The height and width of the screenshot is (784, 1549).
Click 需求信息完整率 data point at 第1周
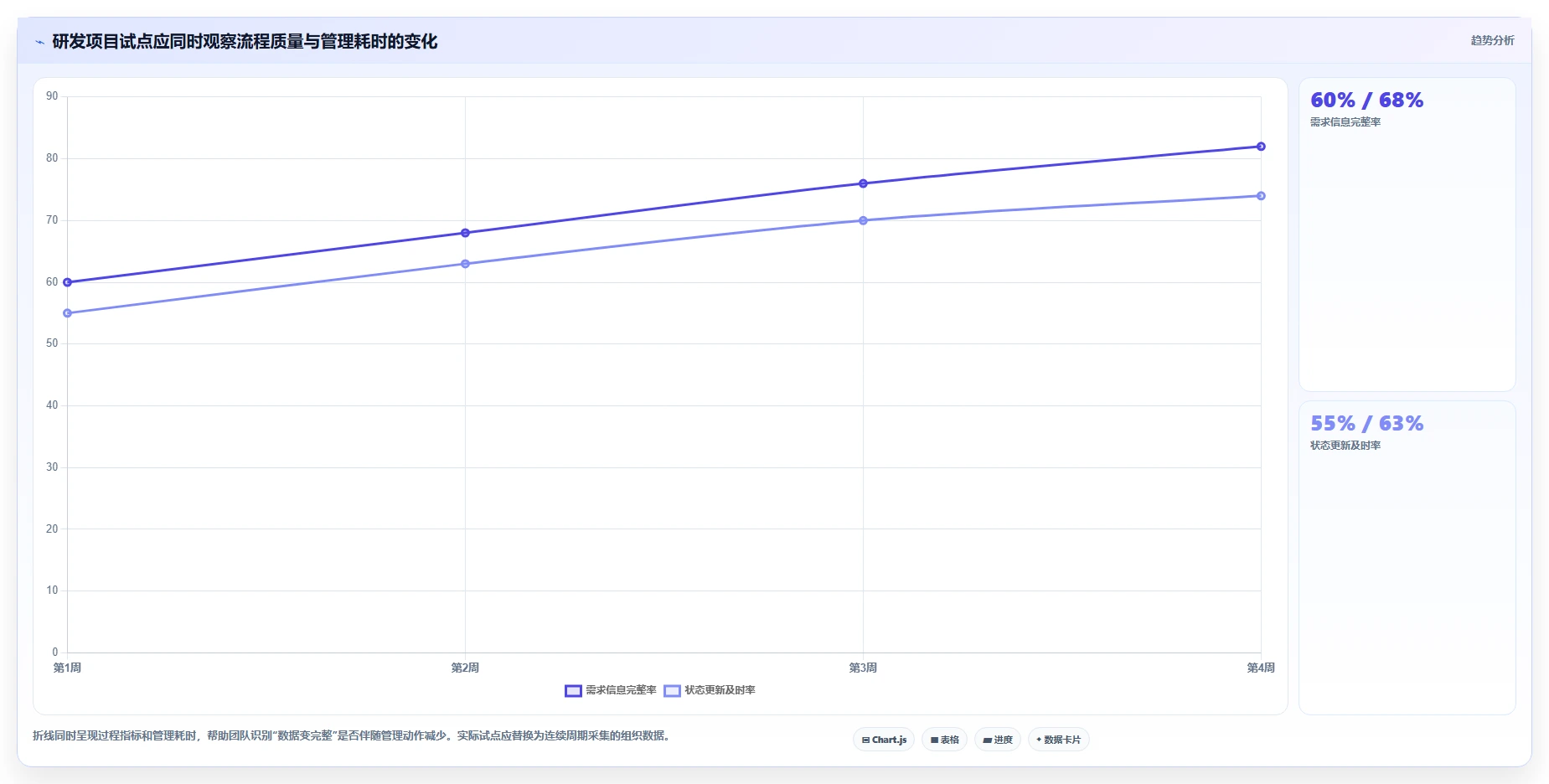coord(68,282)
